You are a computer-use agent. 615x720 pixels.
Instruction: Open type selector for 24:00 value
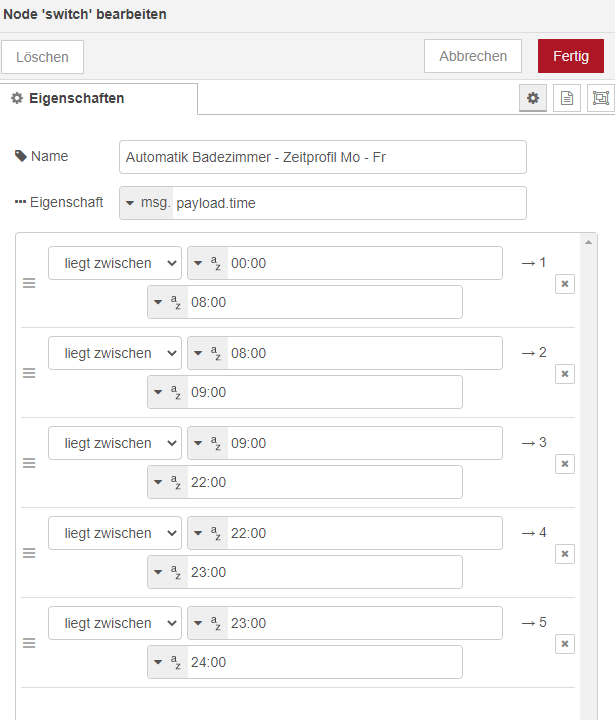pyautogui.click(x=167, y=662)
